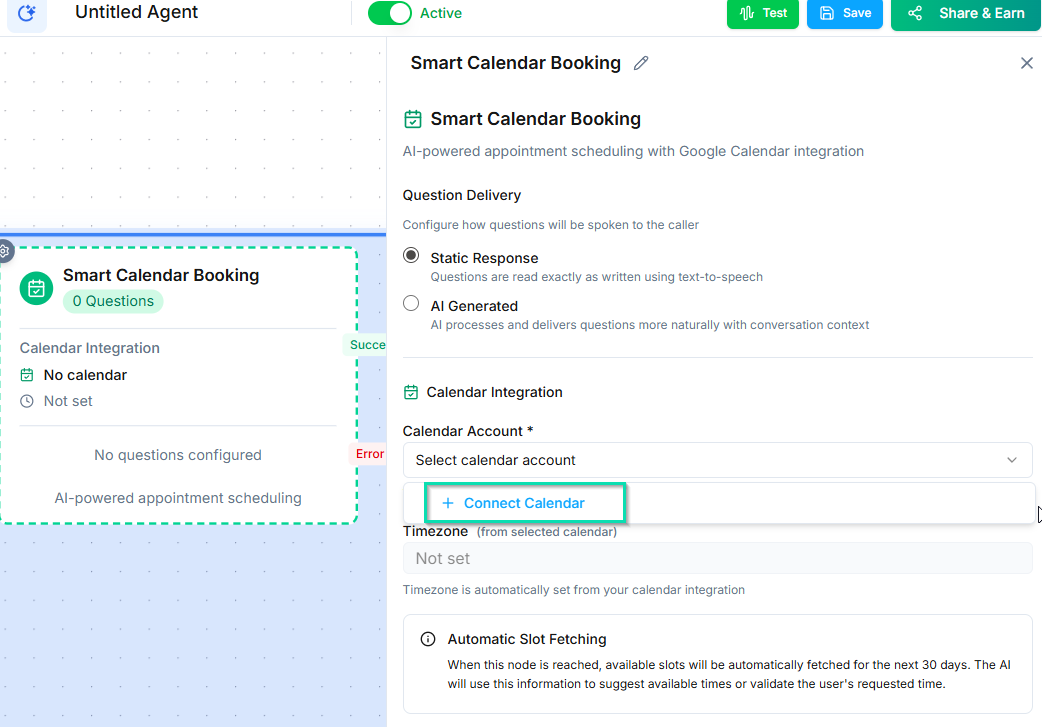Click the clock icon beside Not set
Screen dimensions: 1042x727
pyautogui.click(x=27, y=401)
